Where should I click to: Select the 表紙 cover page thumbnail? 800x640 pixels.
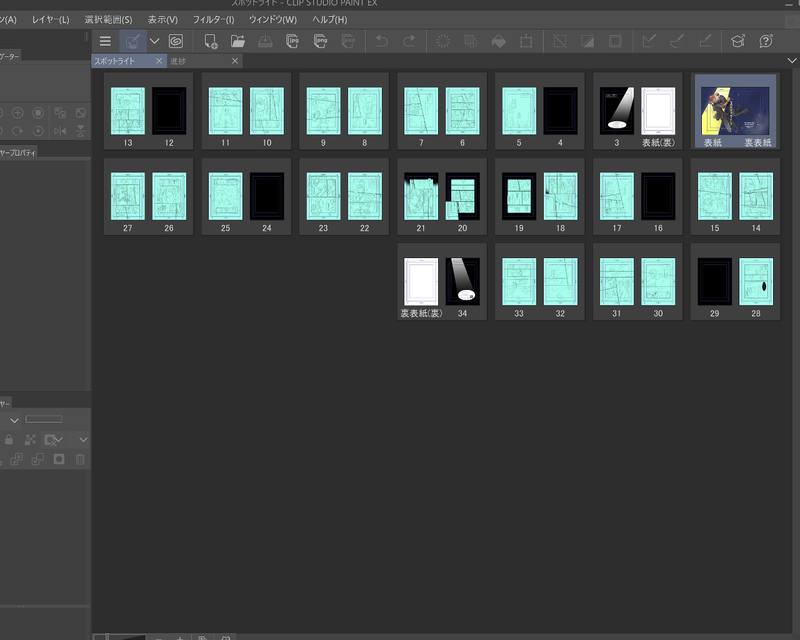coord(735,111)
